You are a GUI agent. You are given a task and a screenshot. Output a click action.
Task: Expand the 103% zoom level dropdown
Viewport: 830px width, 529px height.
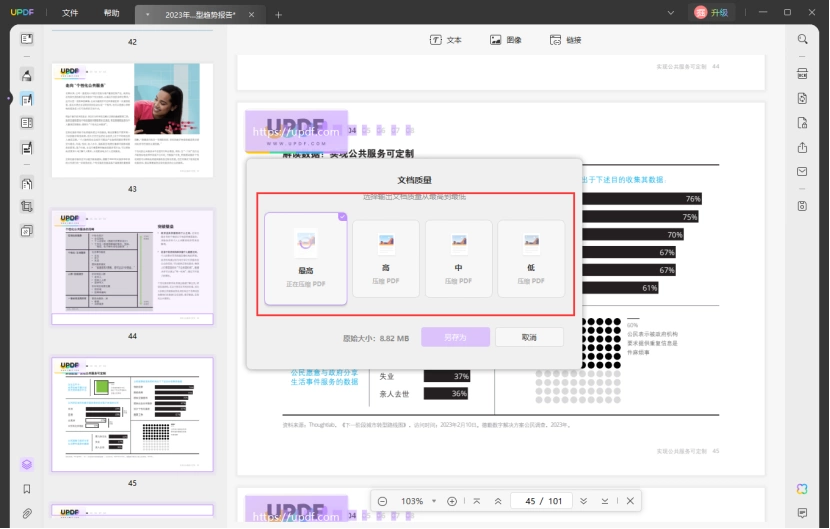pos(434,501)
